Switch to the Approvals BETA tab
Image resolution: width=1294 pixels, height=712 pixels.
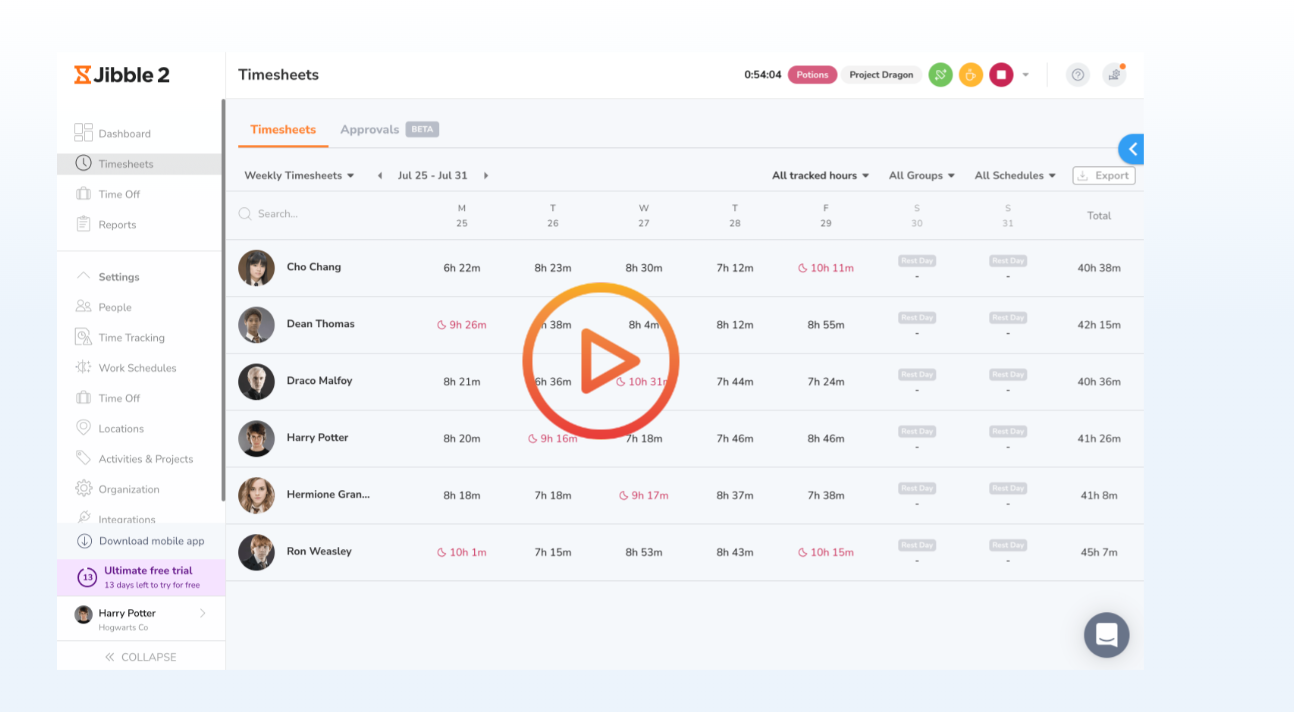point(371,130)
